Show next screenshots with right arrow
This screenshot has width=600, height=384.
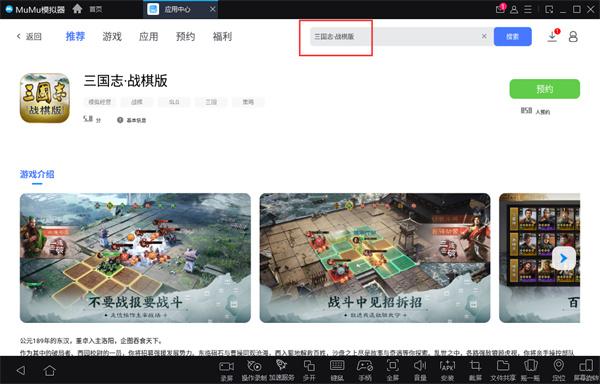click(563, 258)
